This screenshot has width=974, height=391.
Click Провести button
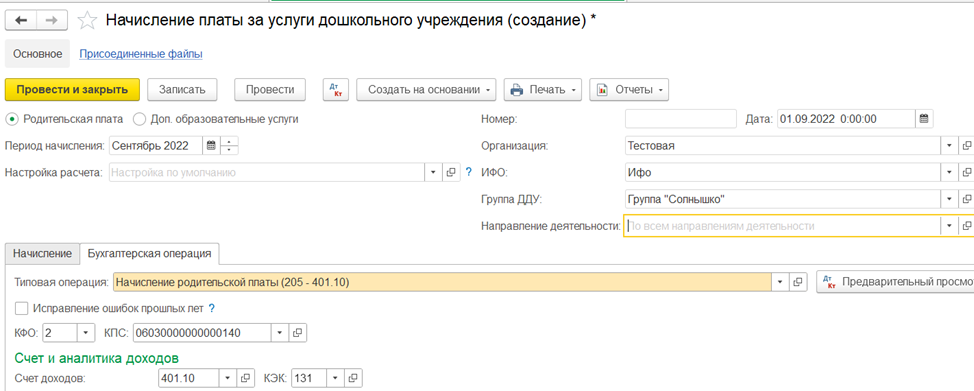pos(270,90)
